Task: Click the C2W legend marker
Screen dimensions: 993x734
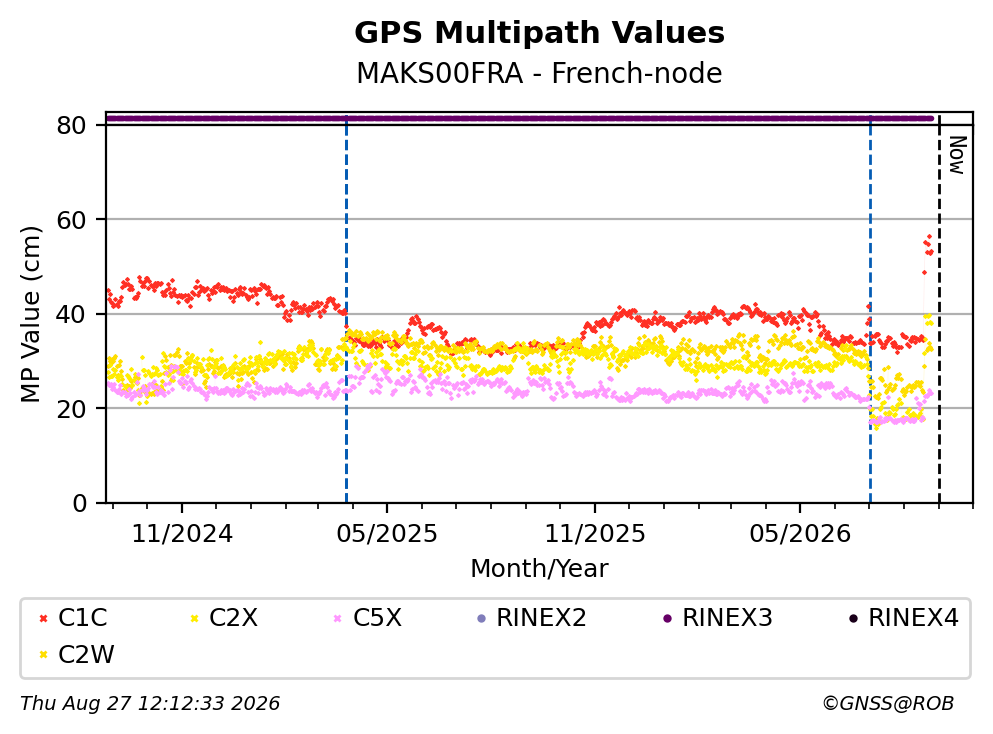Action: (43, 655)
